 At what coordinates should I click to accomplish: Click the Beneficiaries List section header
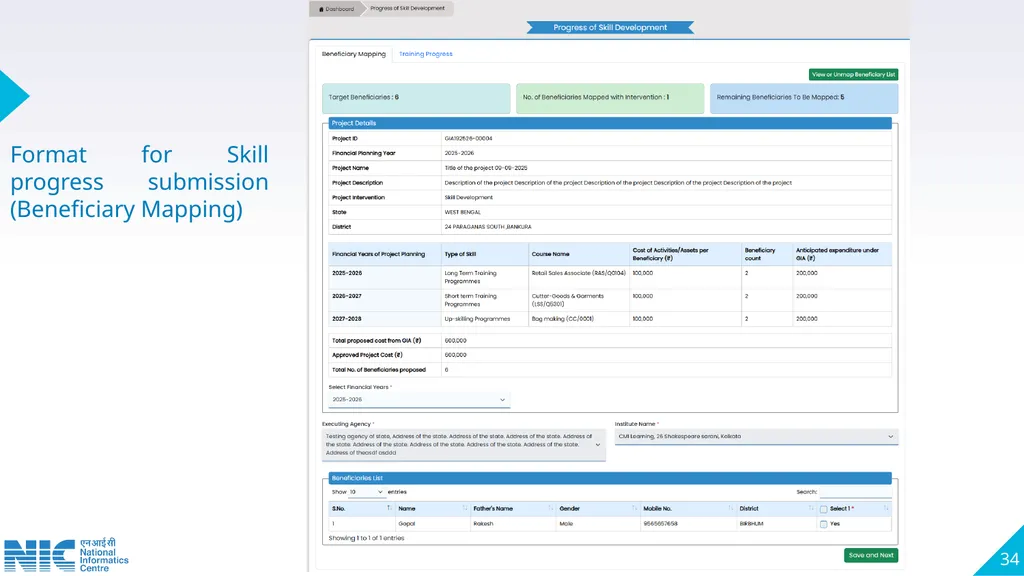coord(610,478)
